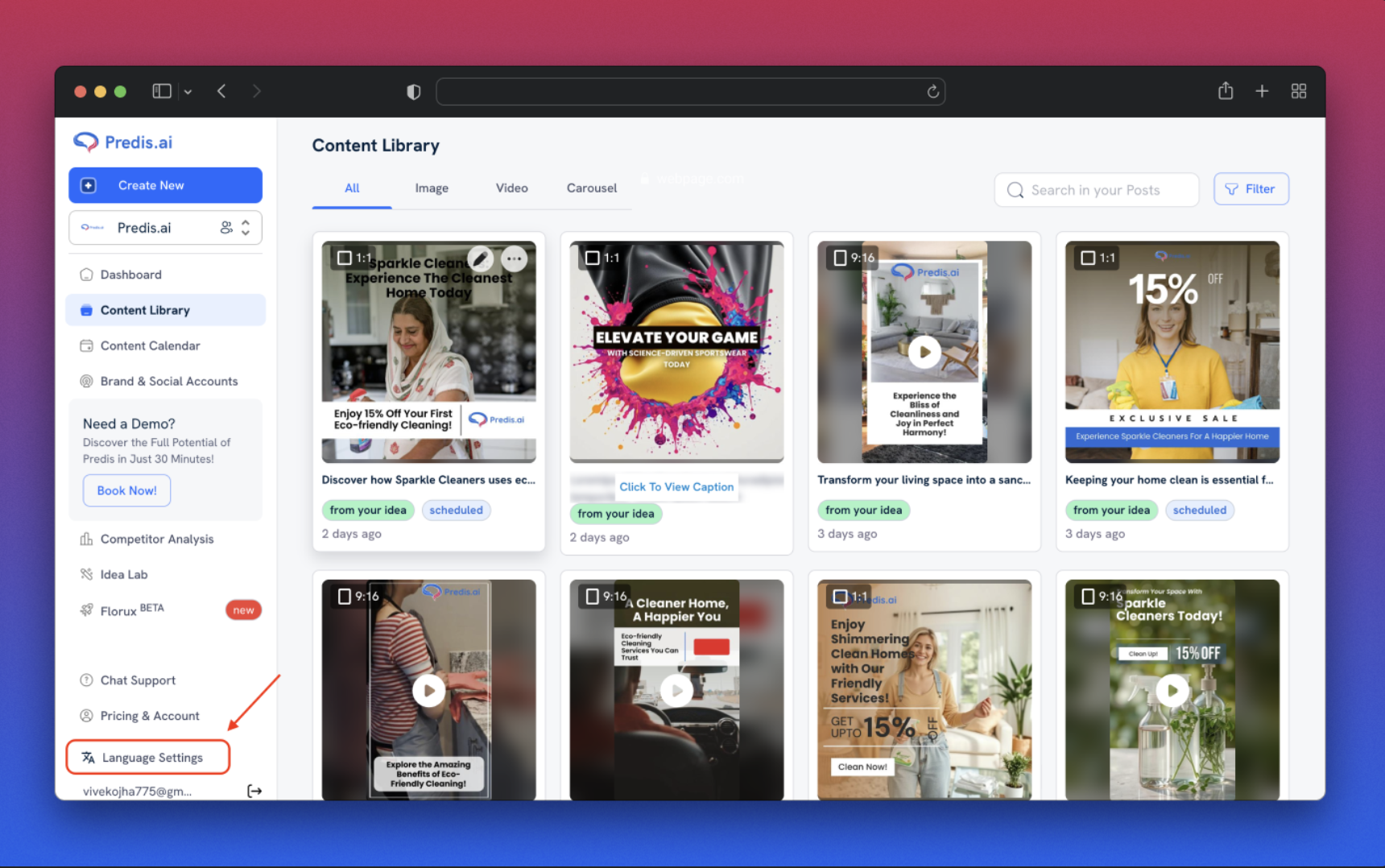
Task: Click the Language Settings label
Action: pyautogui.click(x=152, y=758)
